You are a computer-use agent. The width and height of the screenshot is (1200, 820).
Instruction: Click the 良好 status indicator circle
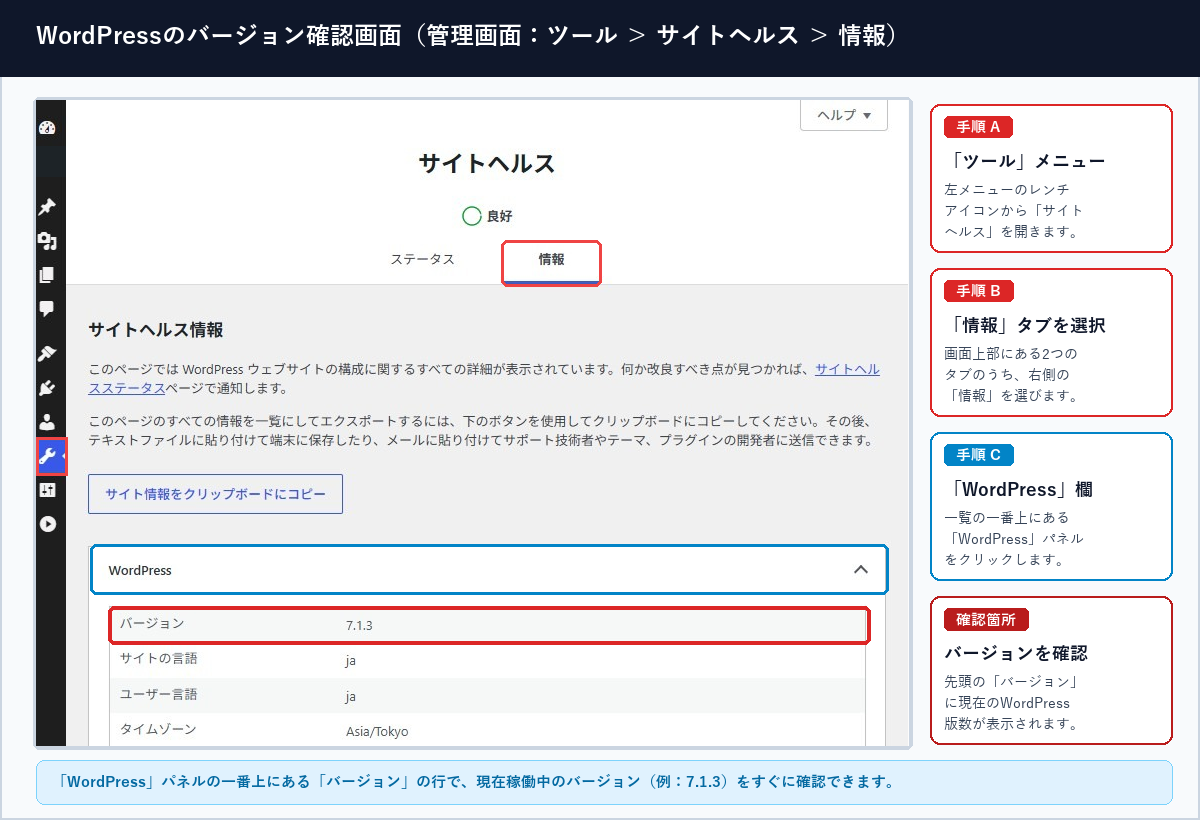click(x=472, y=216)
